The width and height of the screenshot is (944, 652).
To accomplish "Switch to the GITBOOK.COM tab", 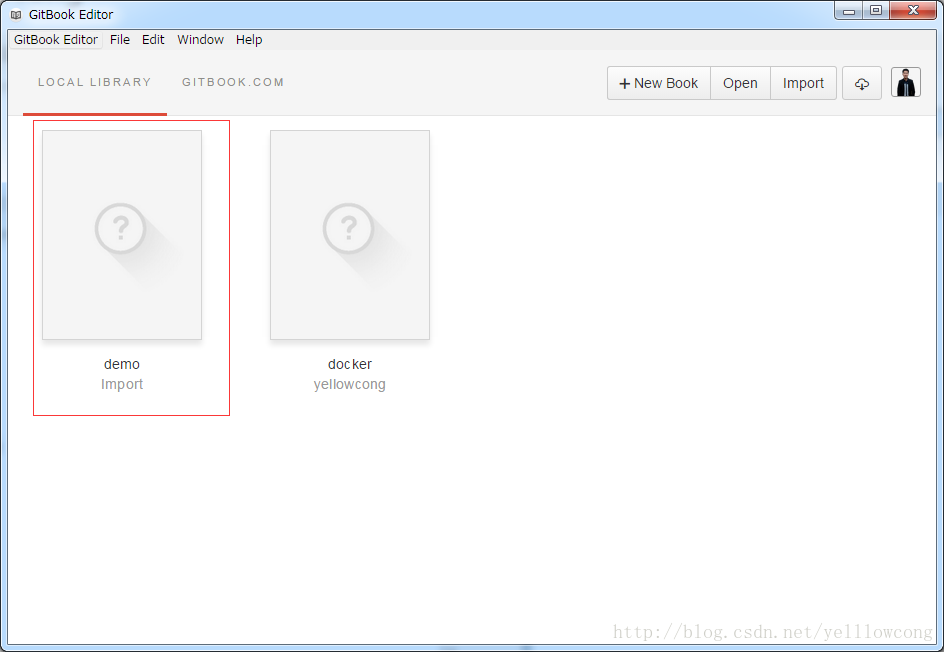I will (233, 82).
